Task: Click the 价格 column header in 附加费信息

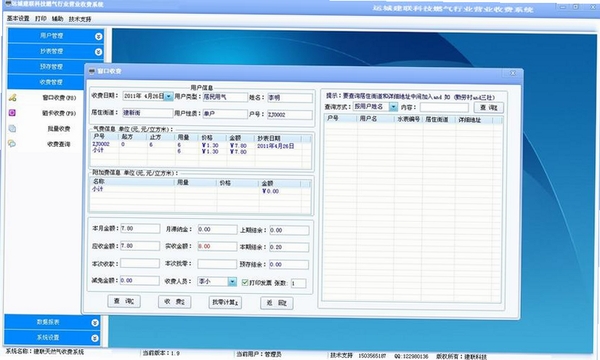Action: coord(237,183)
